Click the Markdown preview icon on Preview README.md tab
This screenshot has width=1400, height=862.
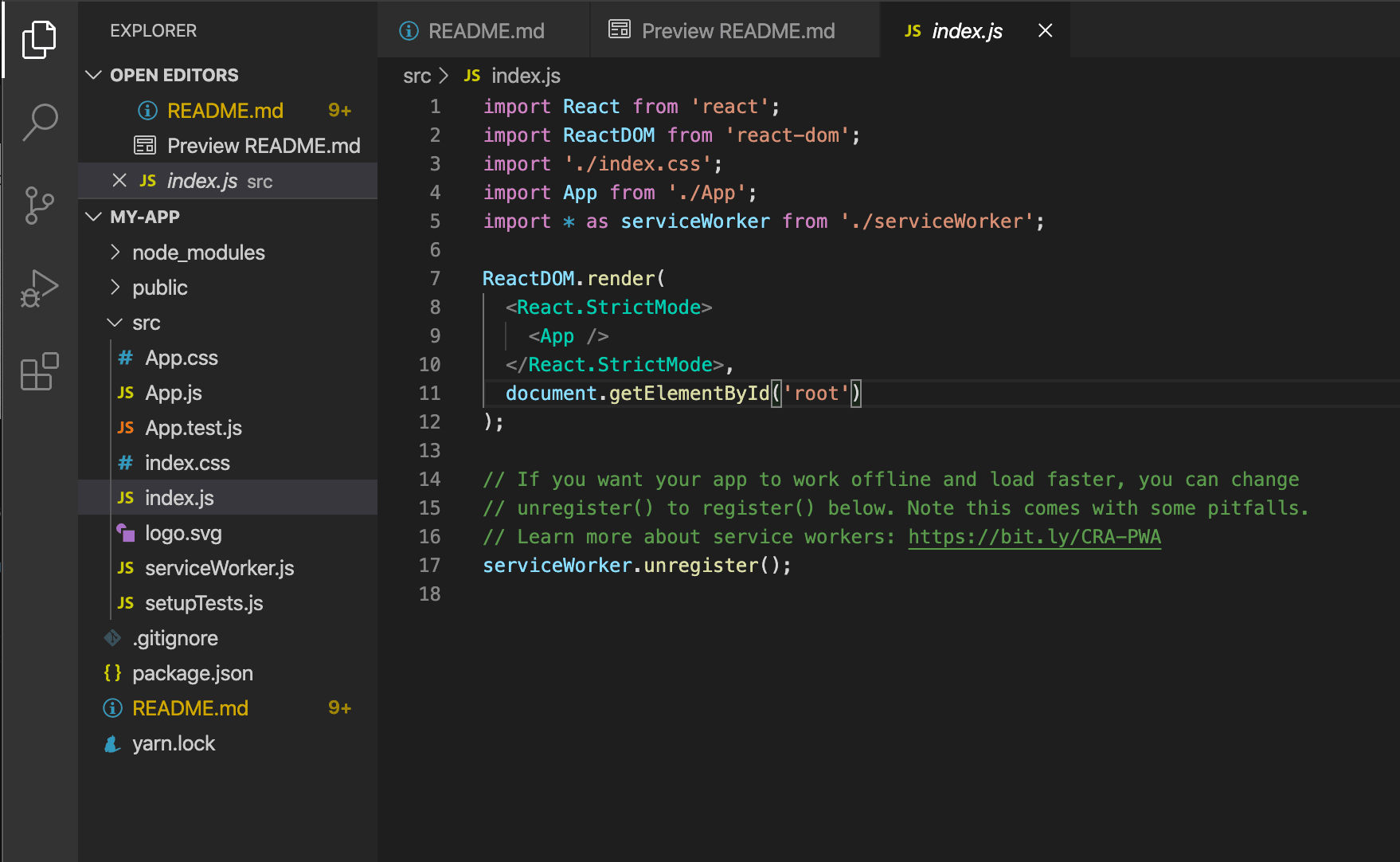pyautogui.click(x=619, y=30)
